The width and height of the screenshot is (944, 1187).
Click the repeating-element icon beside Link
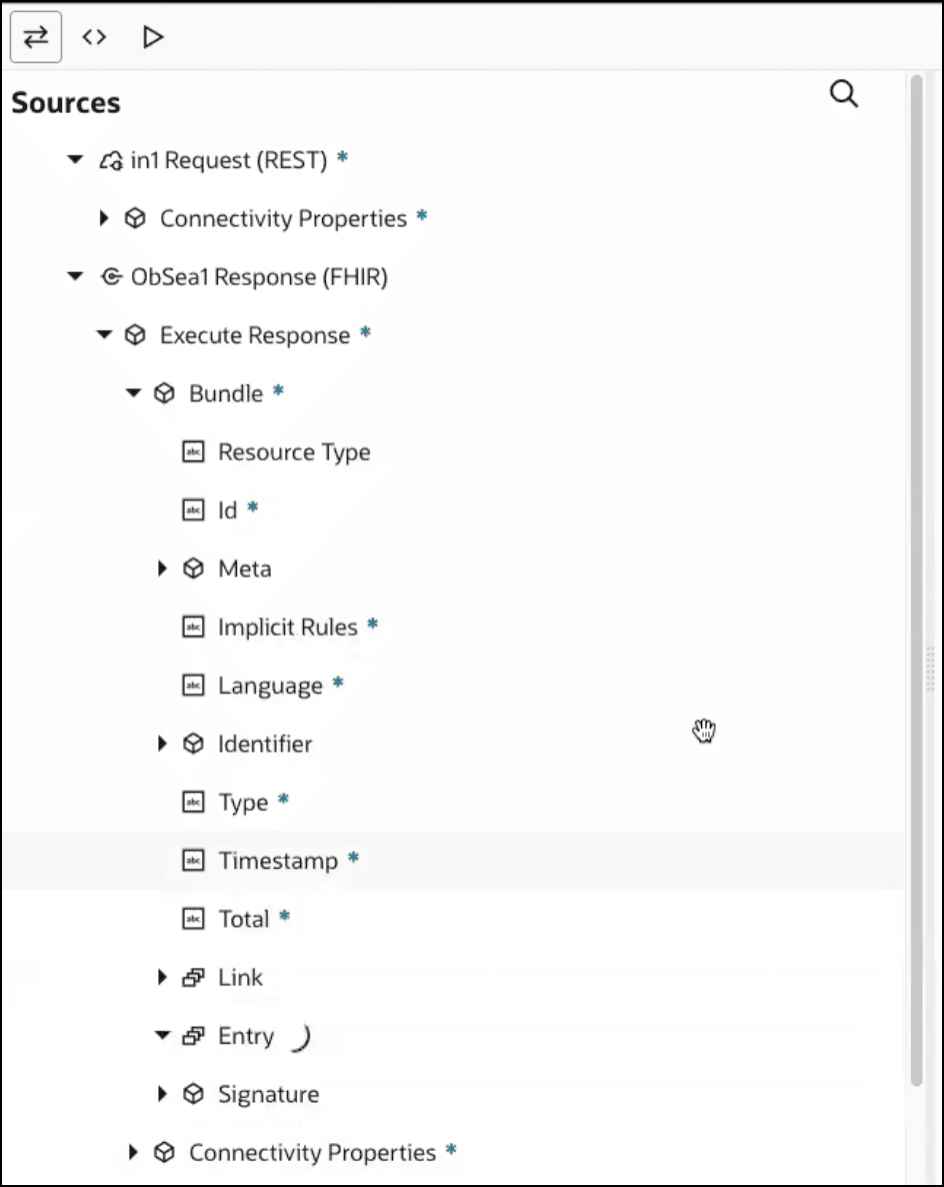tap(193, 977)
